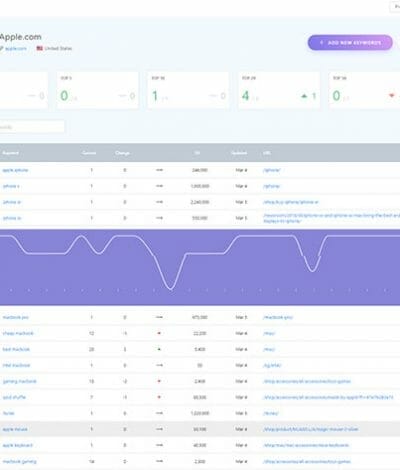Click the keyword search input field
Image resolution: width=400 pixels, height=470 pixels.
[x=32, y=127]
